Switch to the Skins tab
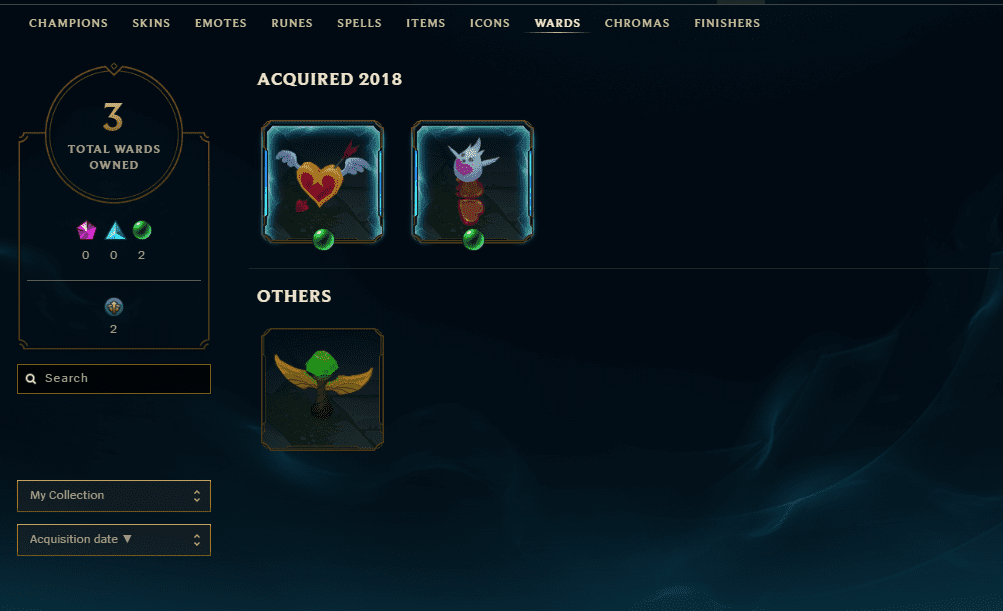Viewport: 1003px width, 611px height. click(x=152, y=23)
